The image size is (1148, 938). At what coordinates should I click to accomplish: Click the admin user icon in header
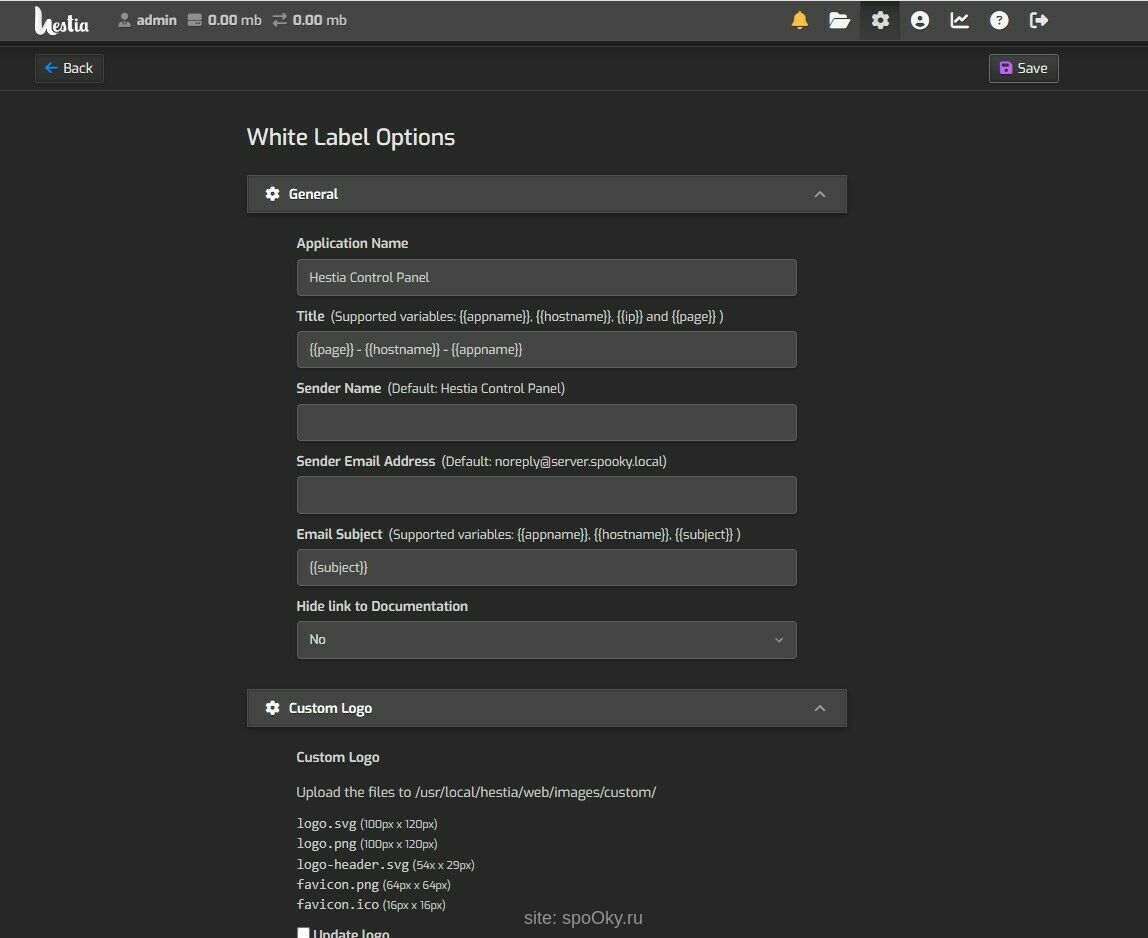click(x=124, y=21)
